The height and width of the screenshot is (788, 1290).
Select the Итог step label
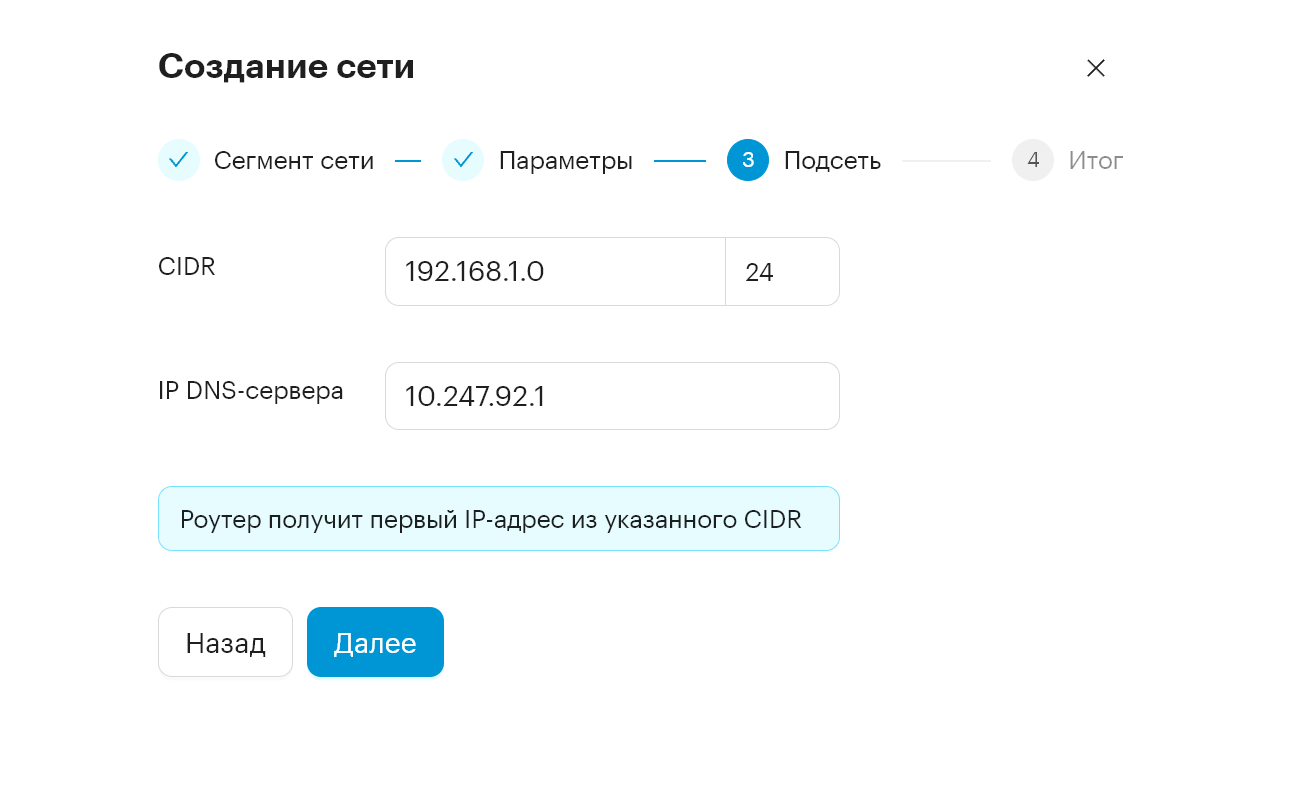1096,161
